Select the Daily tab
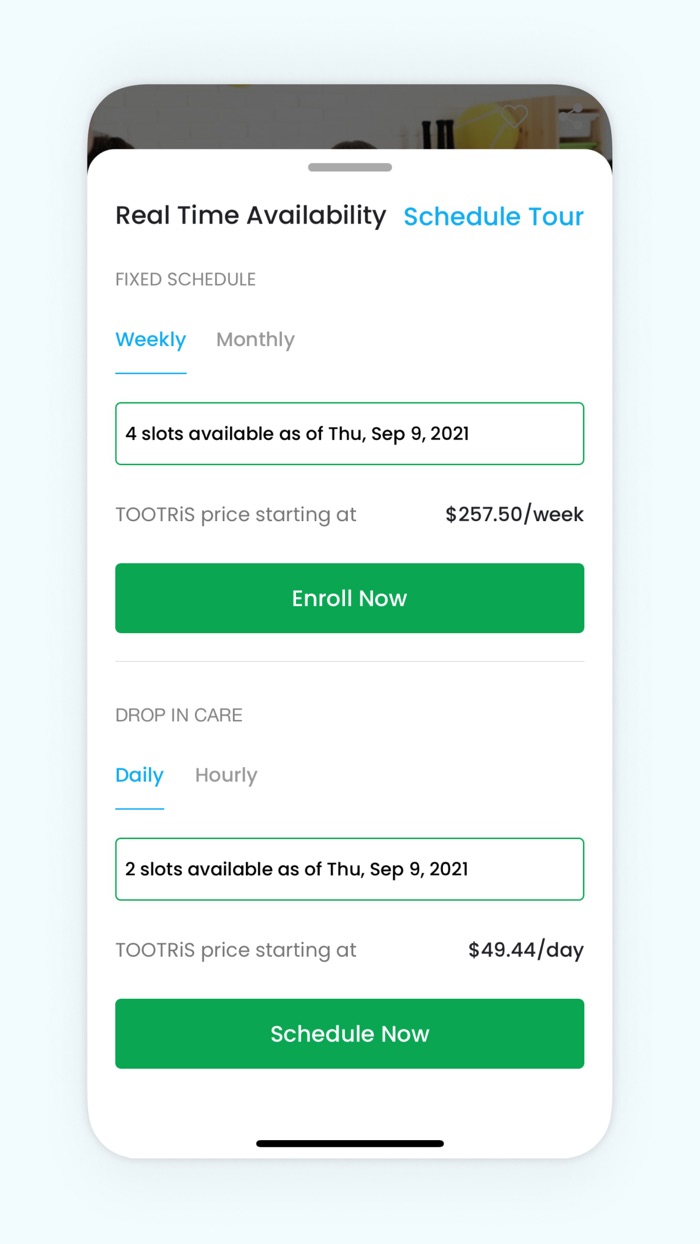 [x=139, y=775]
